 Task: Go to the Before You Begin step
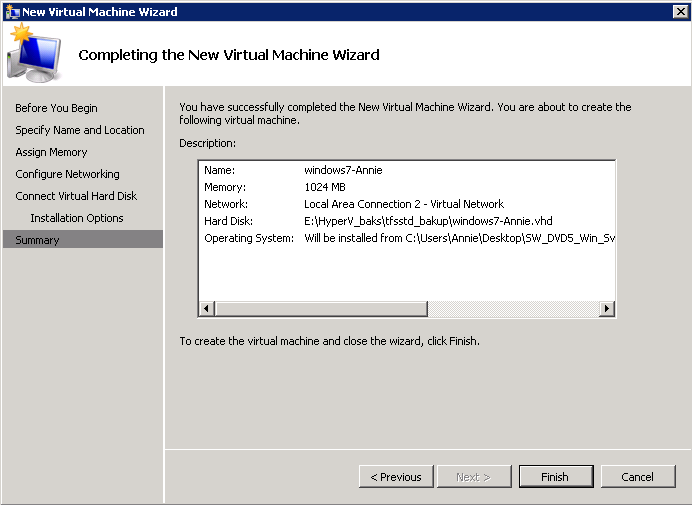click(56, 108)
